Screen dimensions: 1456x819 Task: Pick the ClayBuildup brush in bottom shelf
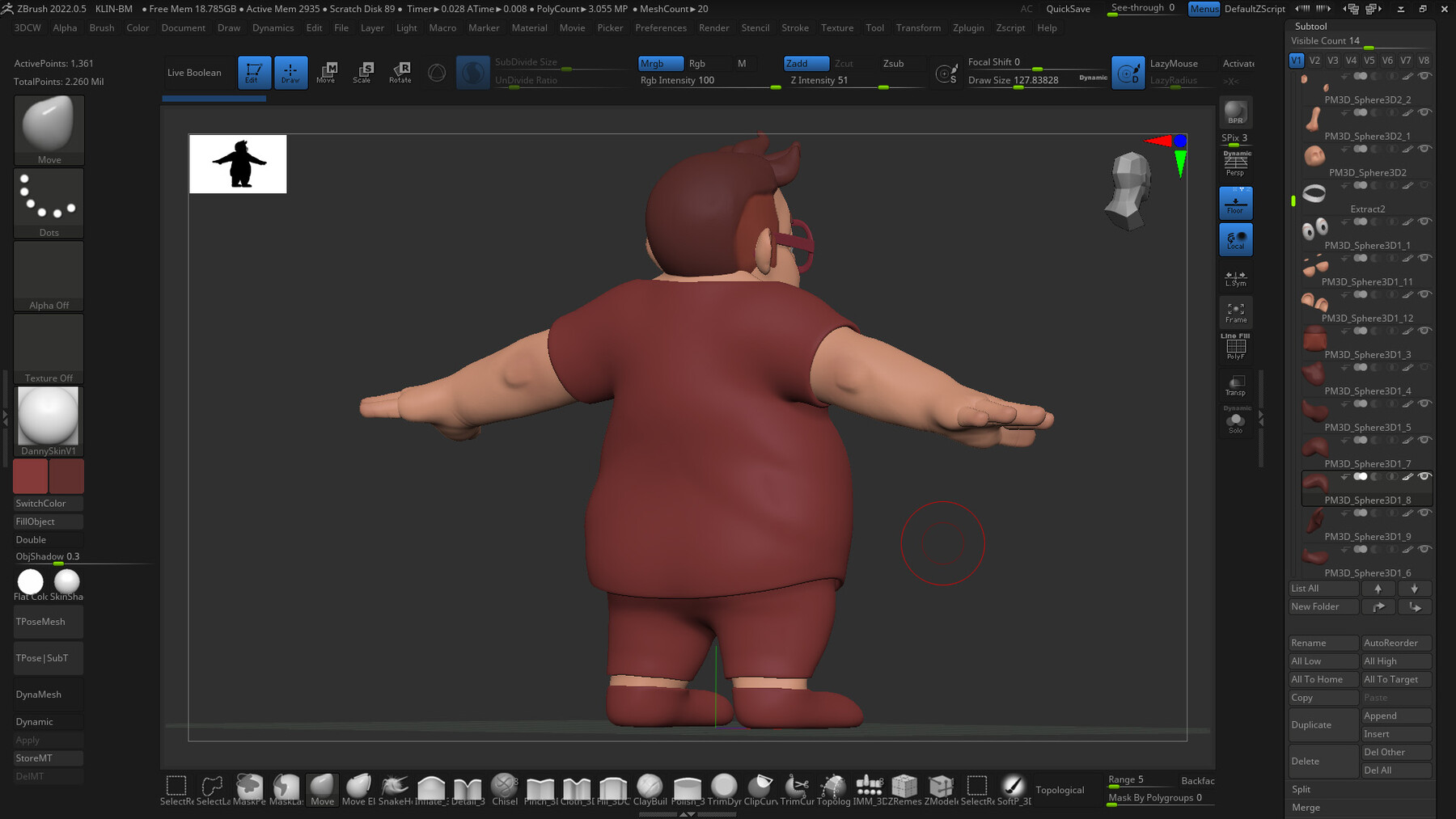[650, 789]
